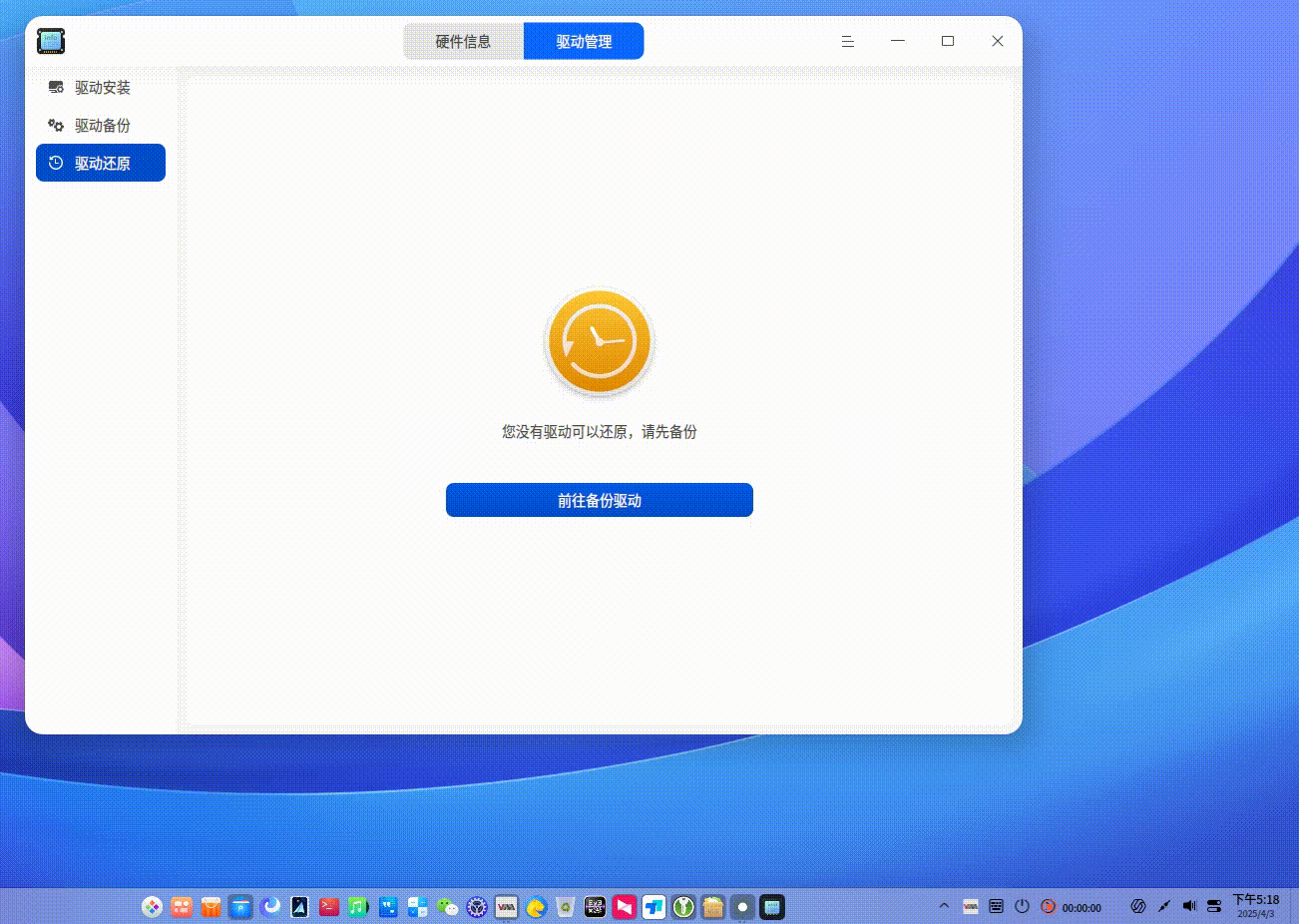Click the device manager chip icon in the dock
The image size is (1299, 924).
click(x=772, y=907)
